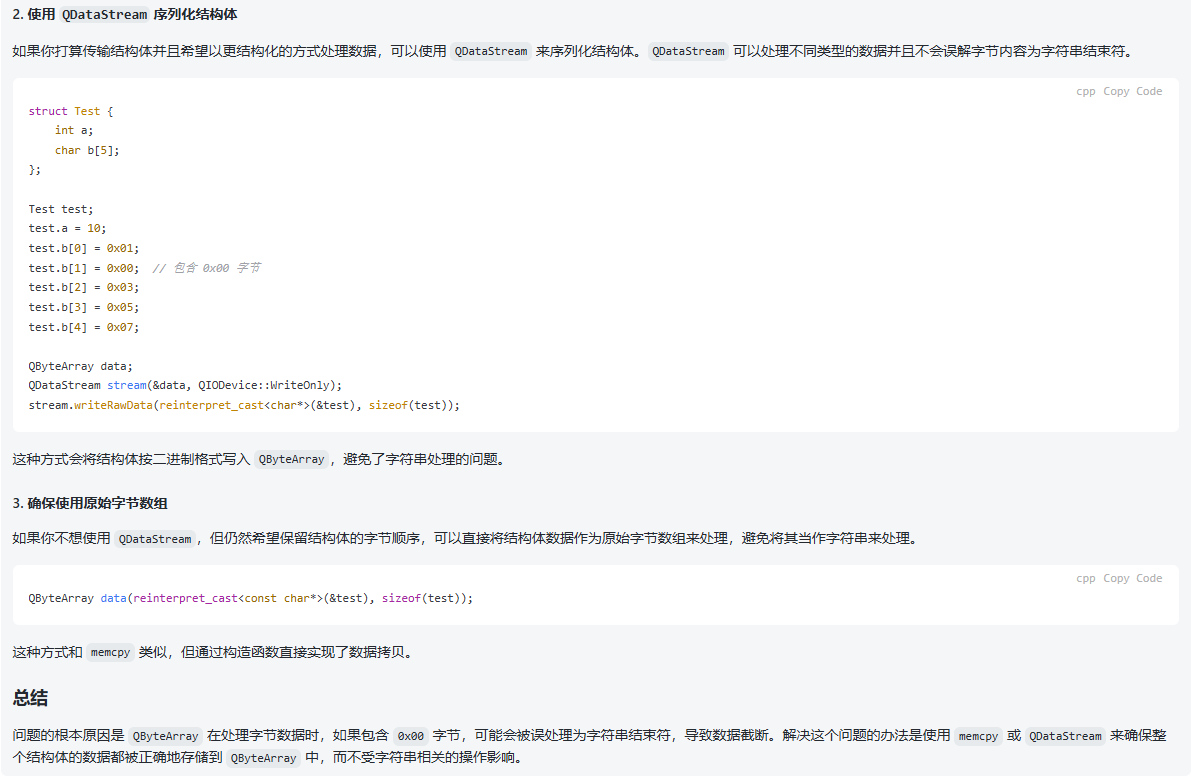The height and width of the screenshot is (784, 1194).
Task: Click the memcpy chip in the summary paragraph
Action: 978,736
